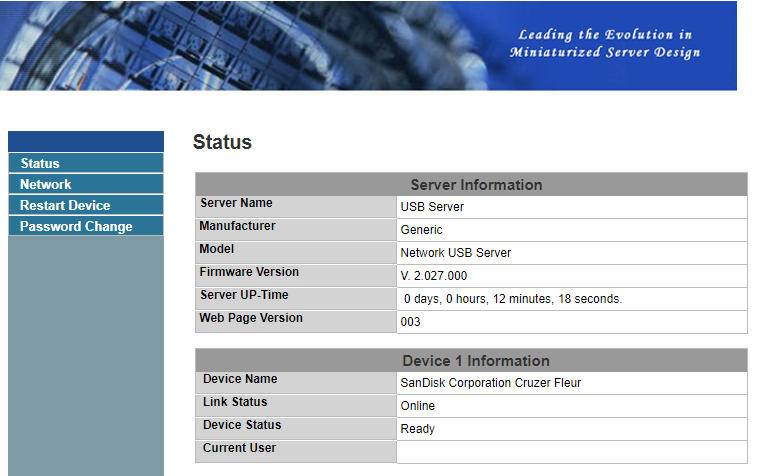Select the uptime value 0 days, 0 hours
Image resolution: width=757 pixels, height=476 pixels.
click(513, 299)
